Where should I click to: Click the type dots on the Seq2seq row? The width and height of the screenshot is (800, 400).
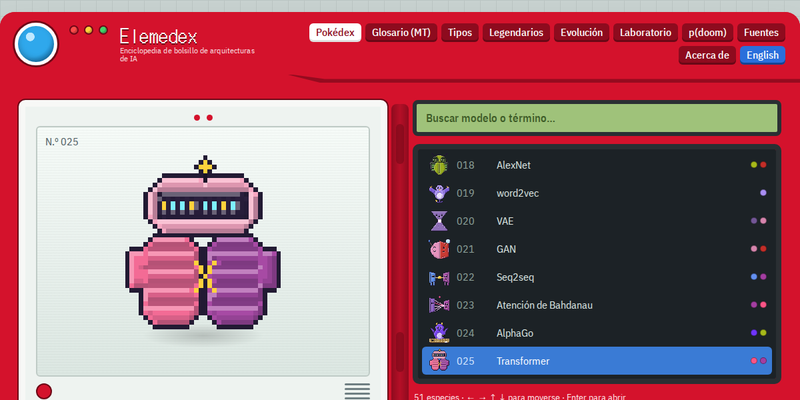759,277
